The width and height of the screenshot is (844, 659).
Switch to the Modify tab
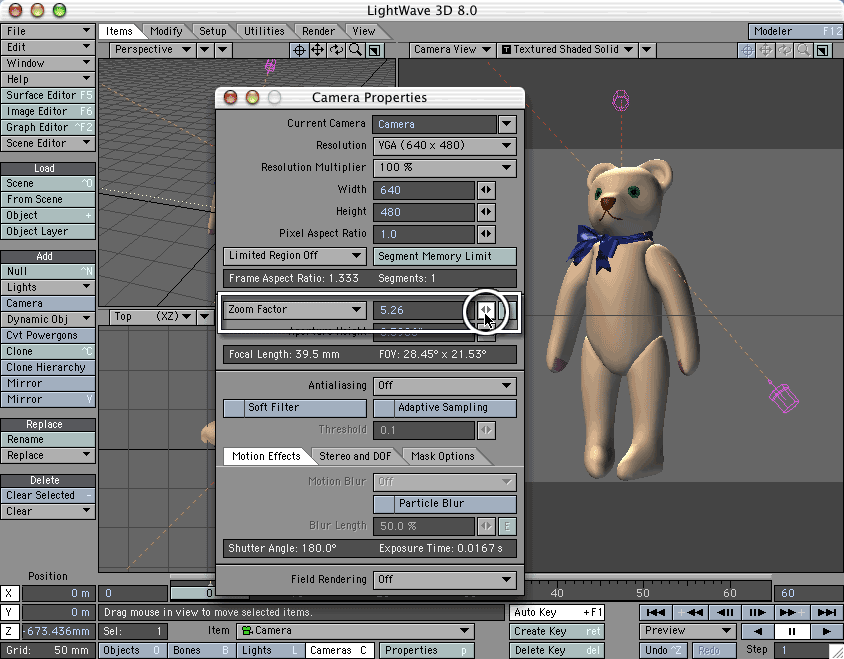click(x=166, y=31)
